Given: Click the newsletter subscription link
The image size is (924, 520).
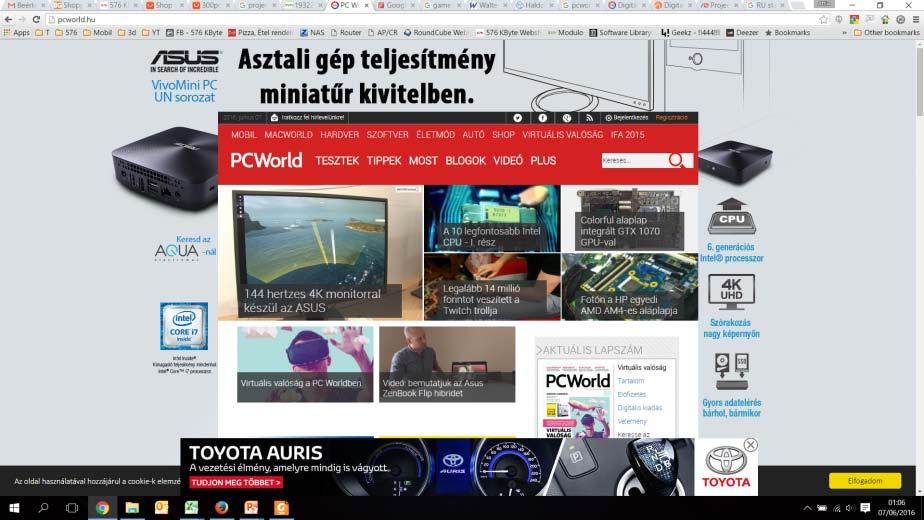Looking at the screenshot, I should click(308, 118).
